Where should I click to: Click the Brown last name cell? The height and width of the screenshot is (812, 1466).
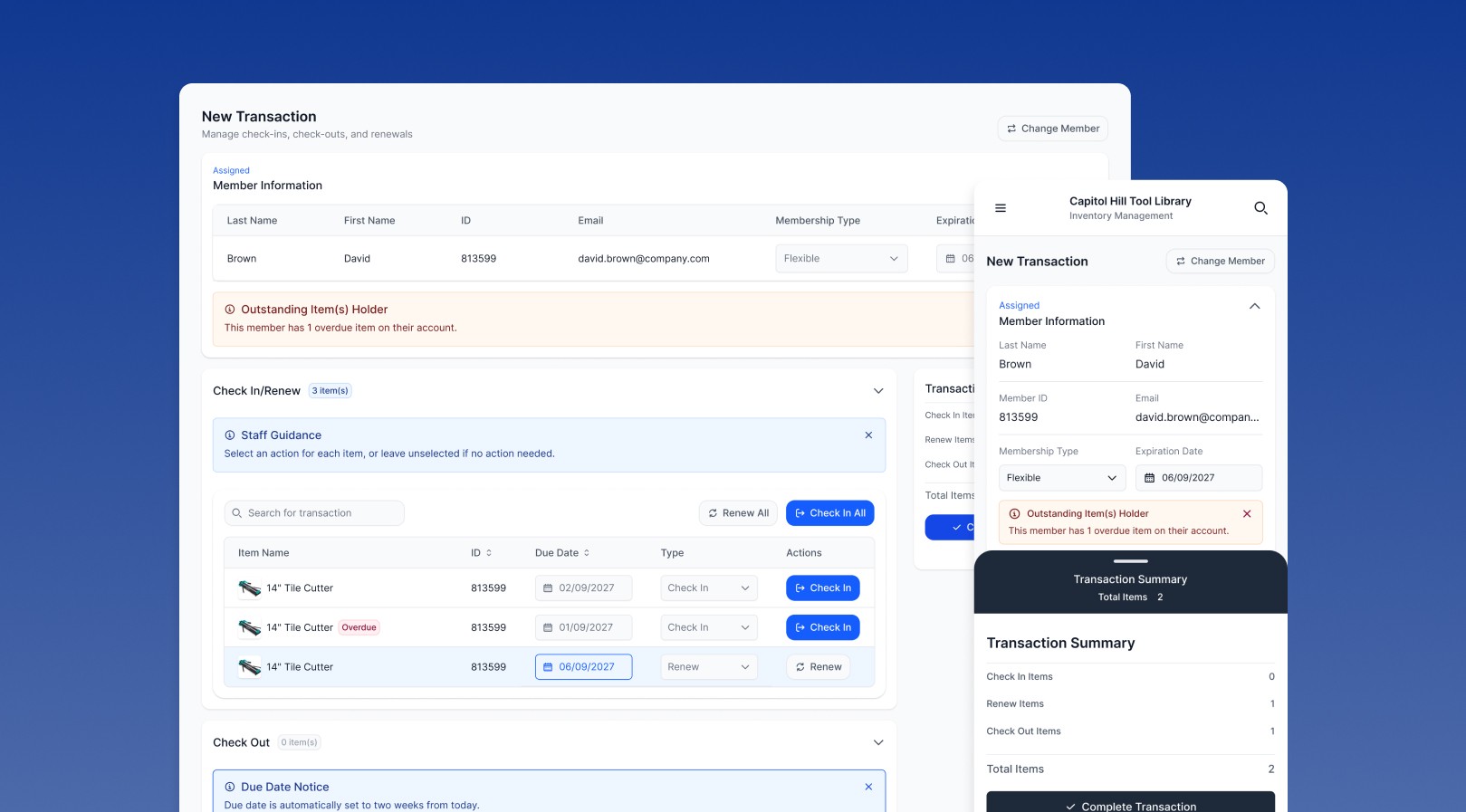(242, 259)
